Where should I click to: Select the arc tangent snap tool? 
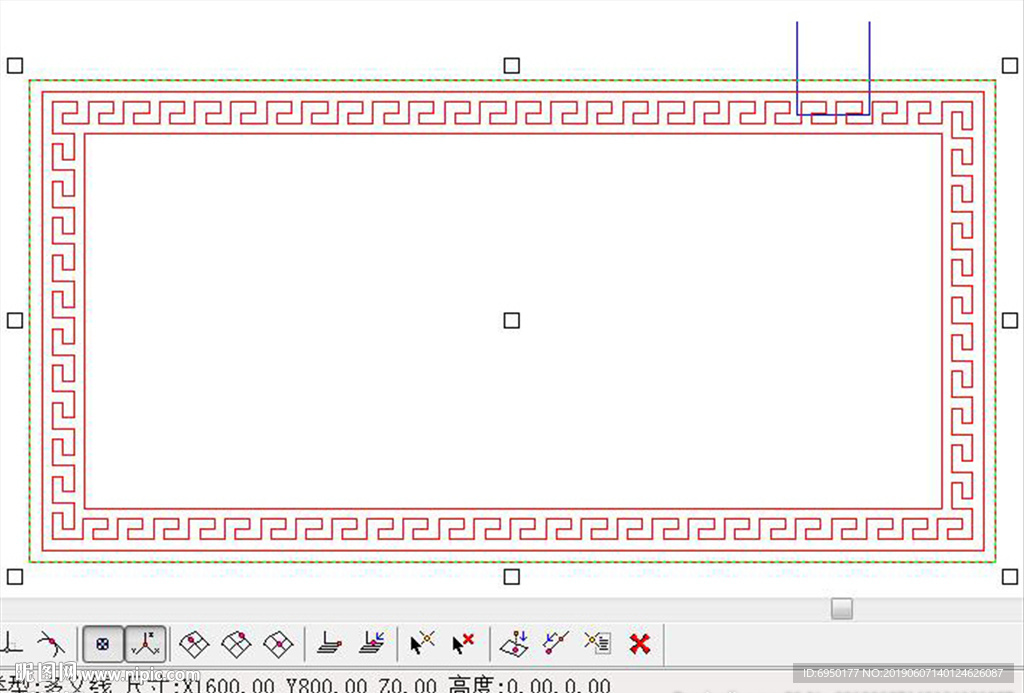click(x=52, y=644)
